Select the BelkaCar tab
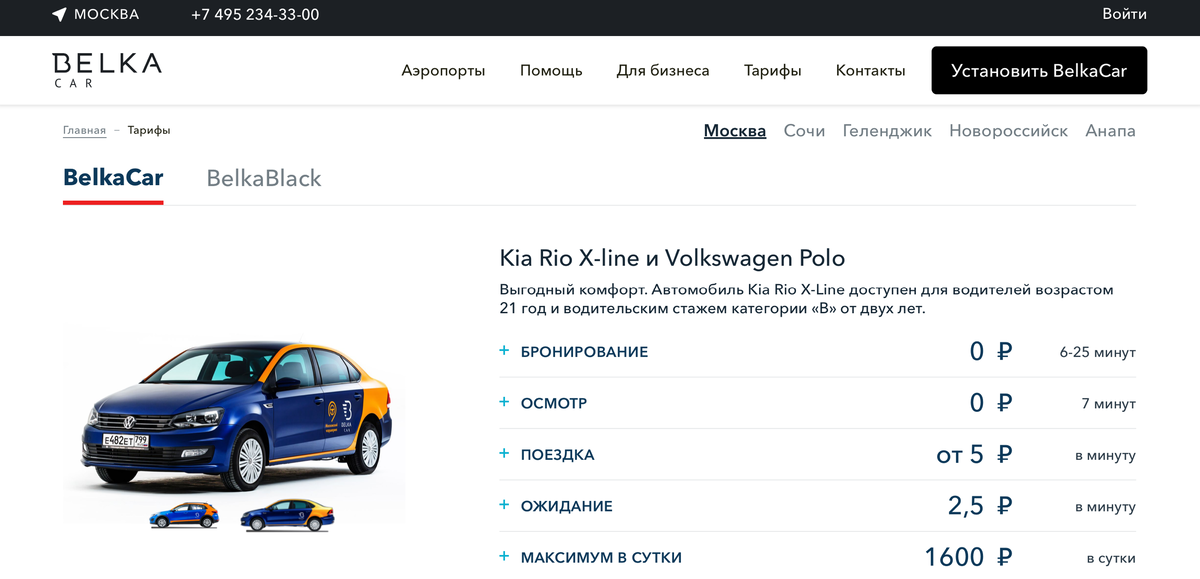Viewport: 1200px width, 579px height. tap(113, 178)
